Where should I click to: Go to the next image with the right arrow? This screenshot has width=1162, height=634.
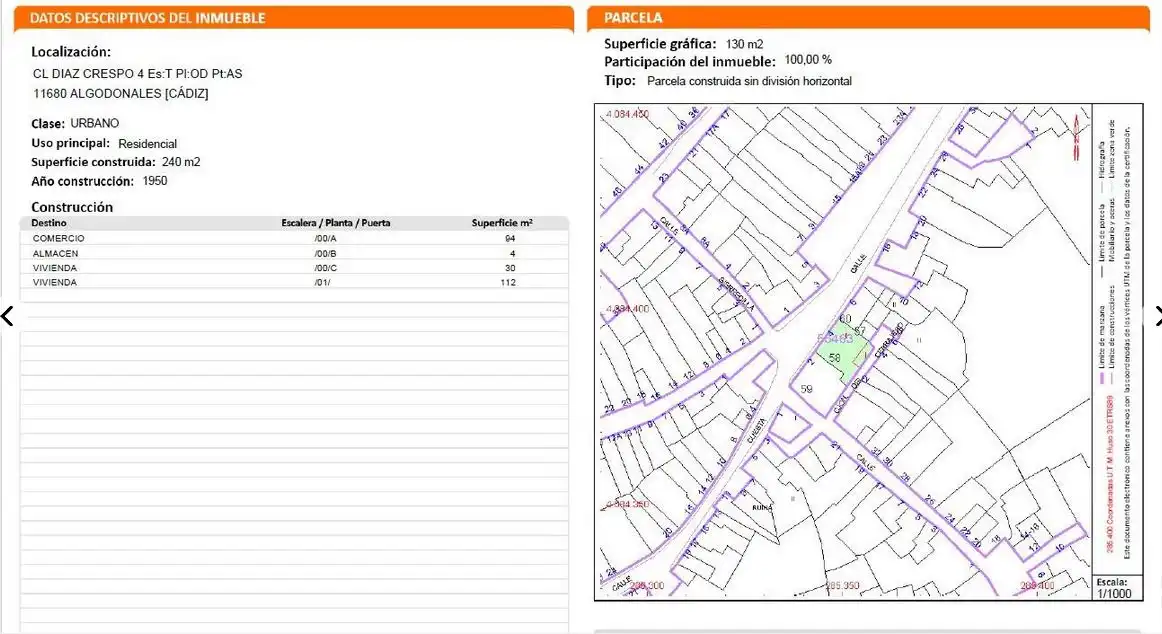[1157, 316]
